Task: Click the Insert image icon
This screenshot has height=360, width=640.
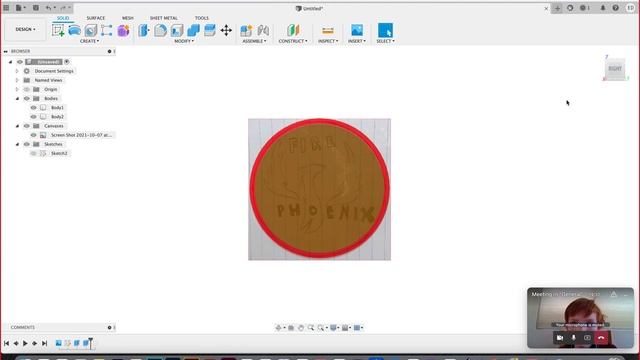Action: click(357, 30)
